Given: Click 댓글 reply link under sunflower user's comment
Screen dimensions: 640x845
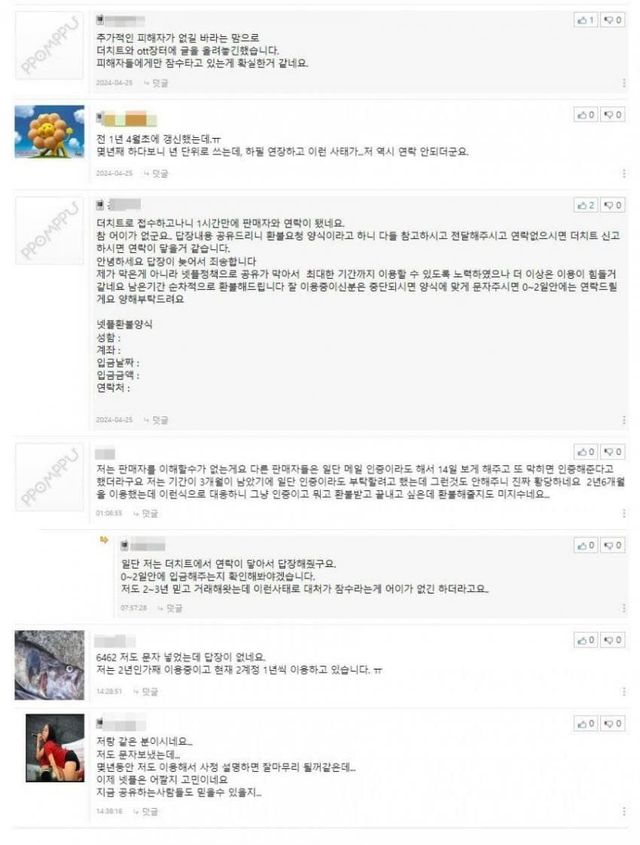Looking at the screenshot, I should pyautogui.click(x=157, y=174).
